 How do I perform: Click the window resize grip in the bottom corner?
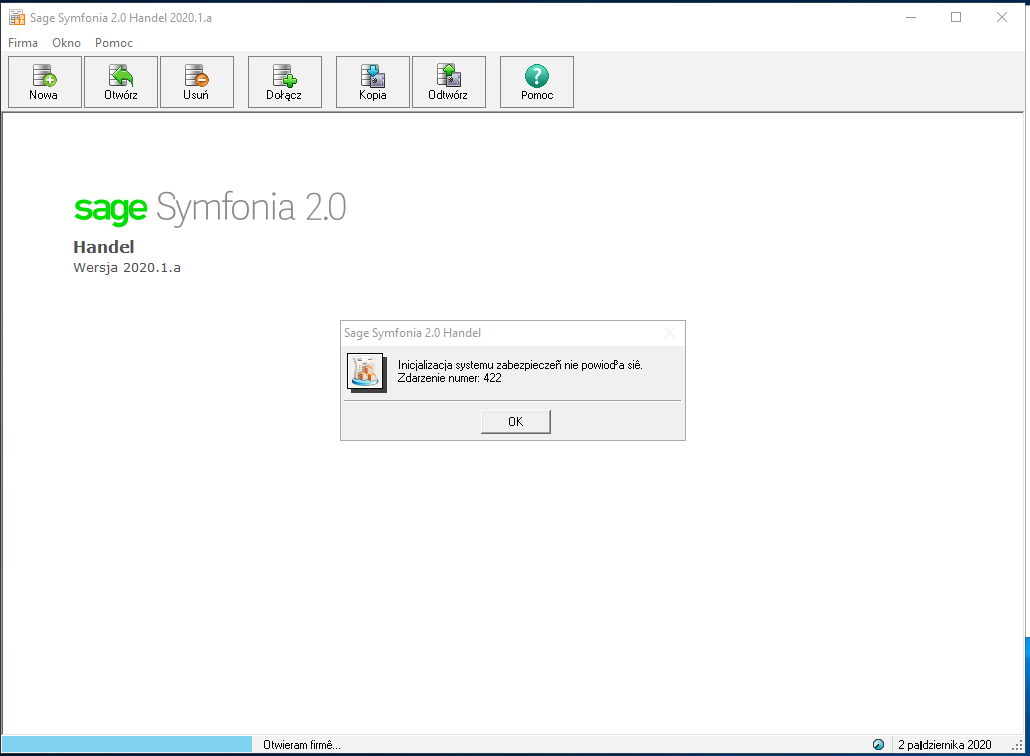1017,745
